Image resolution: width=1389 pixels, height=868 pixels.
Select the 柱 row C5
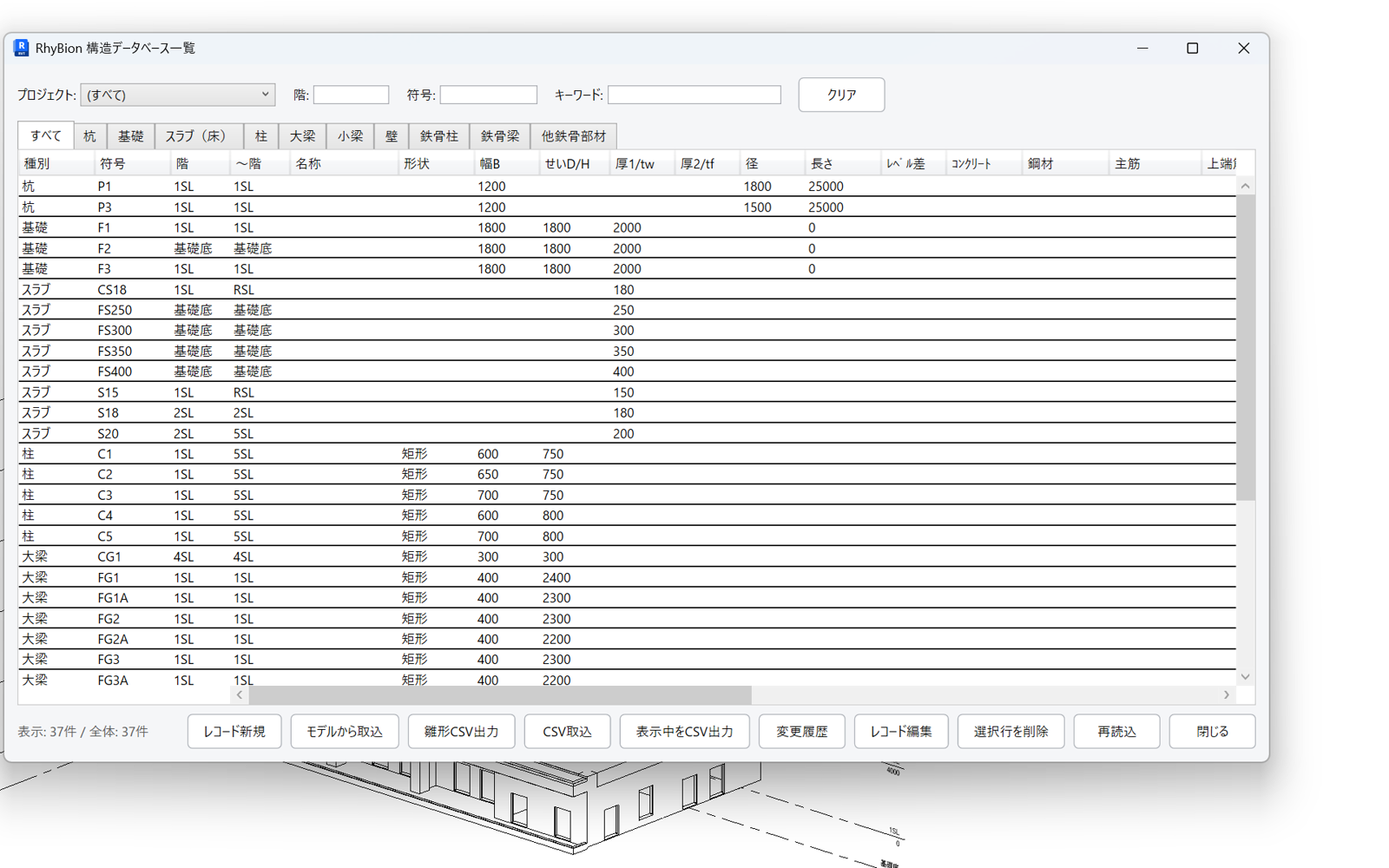pyautogui.click(x=627, y=536)
